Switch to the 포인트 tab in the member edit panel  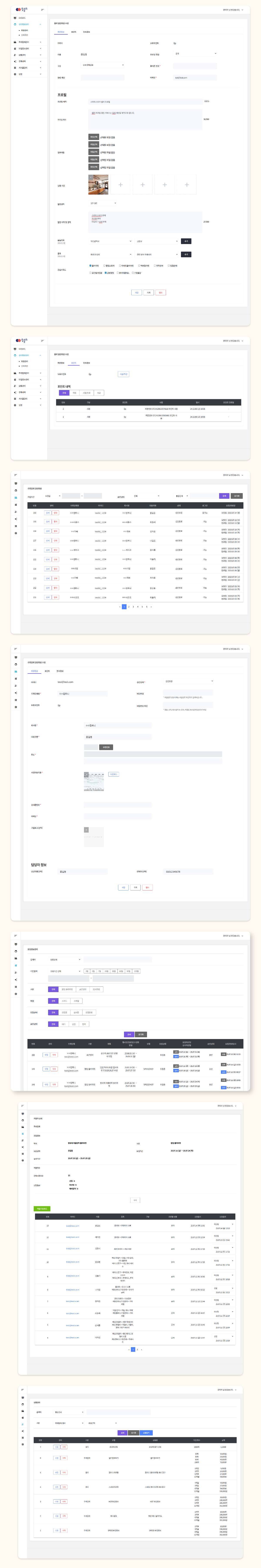click(x=74, y=32)
